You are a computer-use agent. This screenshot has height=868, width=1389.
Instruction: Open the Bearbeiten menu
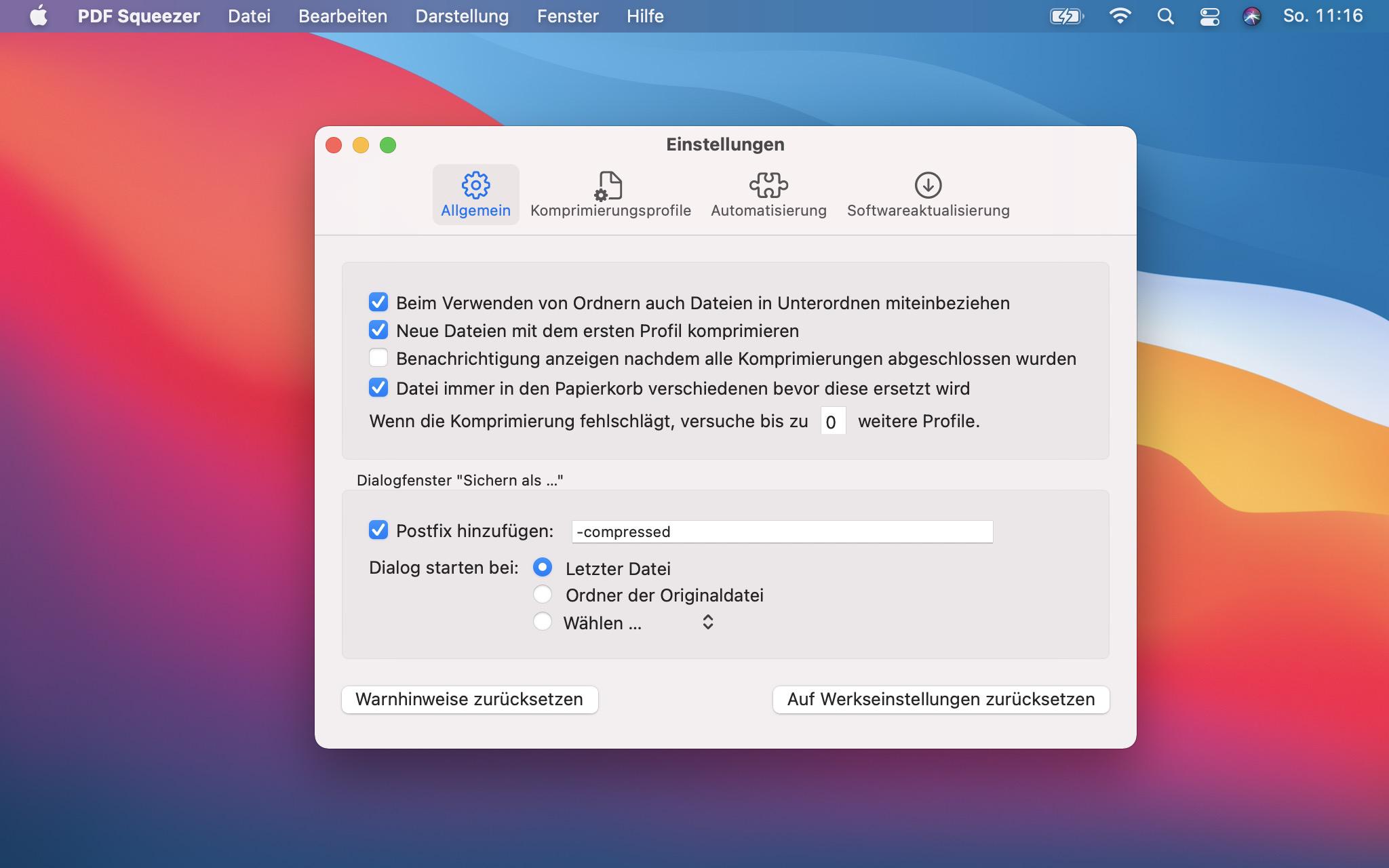tap(343, 16)
